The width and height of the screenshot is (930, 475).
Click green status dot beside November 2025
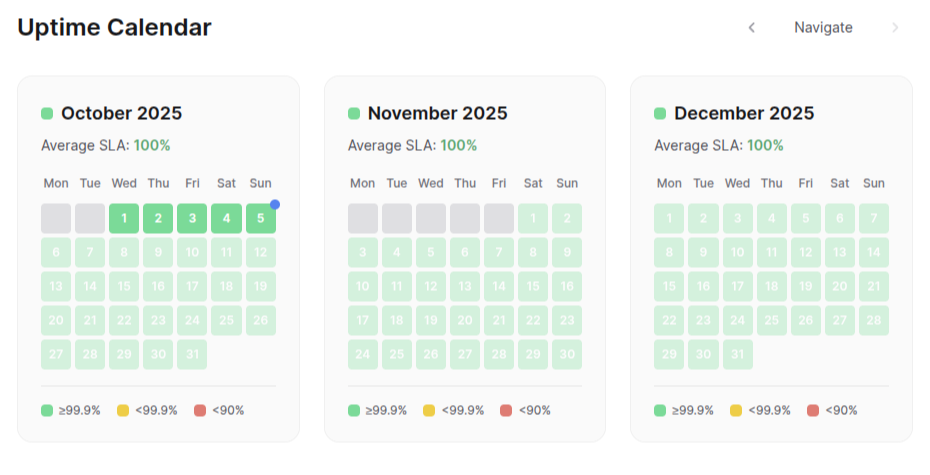click(x=354, y=113)
